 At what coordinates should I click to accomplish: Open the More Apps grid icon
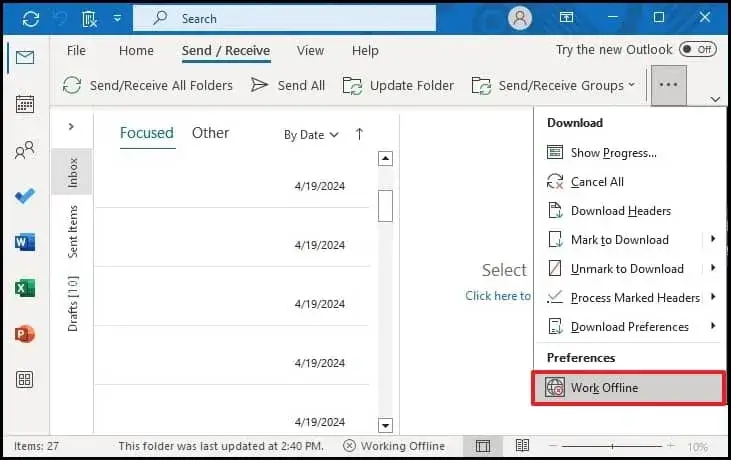click(25, 379)
